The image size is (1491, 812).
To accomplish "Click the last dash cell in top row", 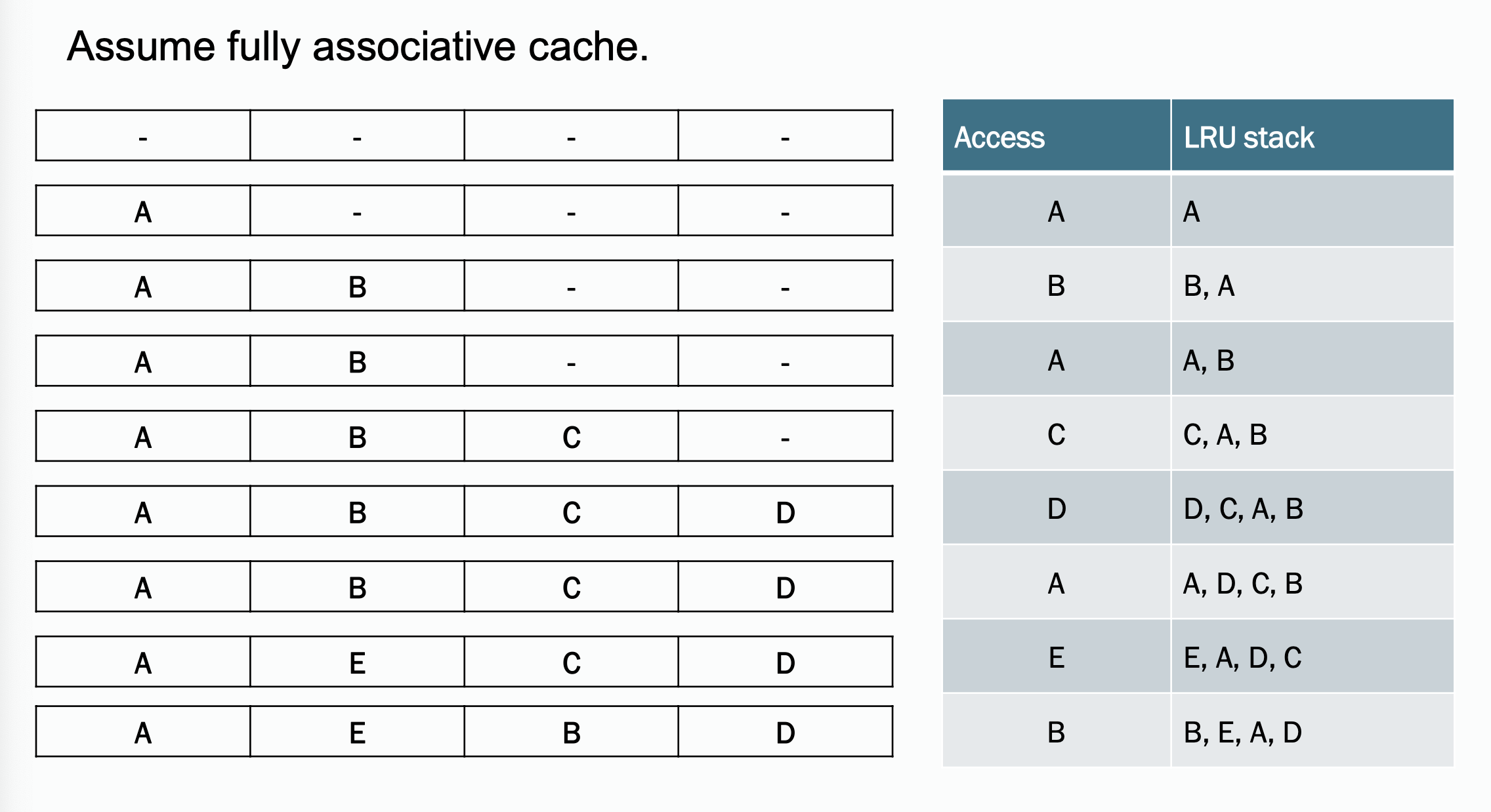I will tap(786, 136).
